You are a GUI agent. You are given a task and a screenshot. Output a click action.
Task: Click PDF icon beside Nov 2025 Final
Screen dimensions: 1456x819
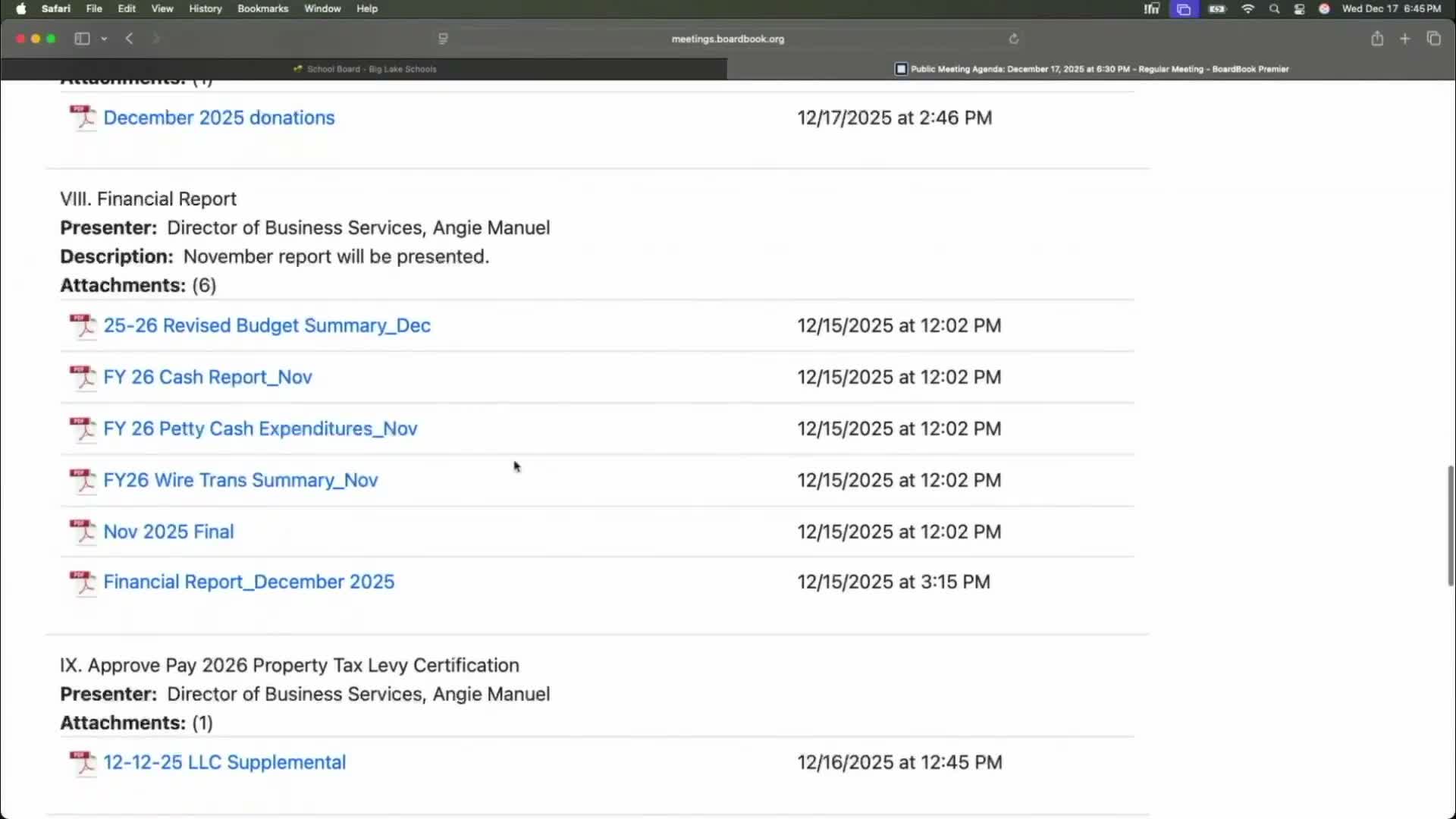point(83,532)
